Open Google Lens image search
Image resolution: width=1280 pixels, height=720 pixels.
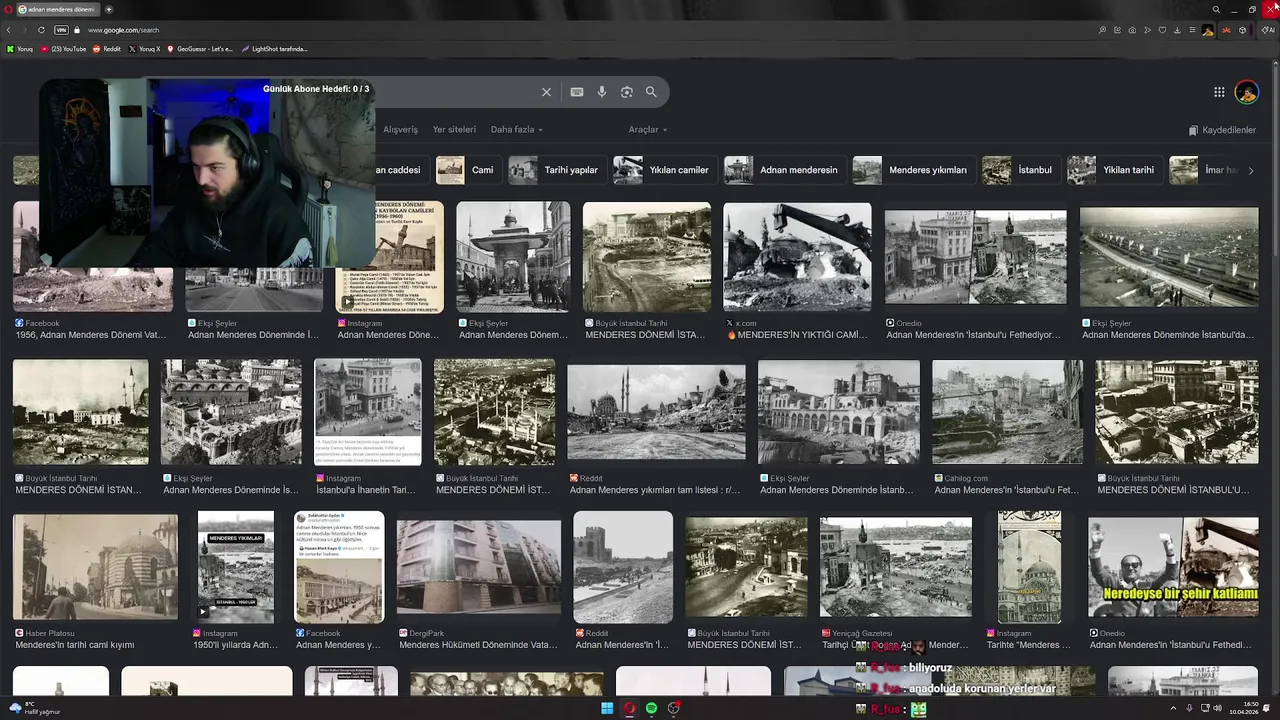[627, 92]
